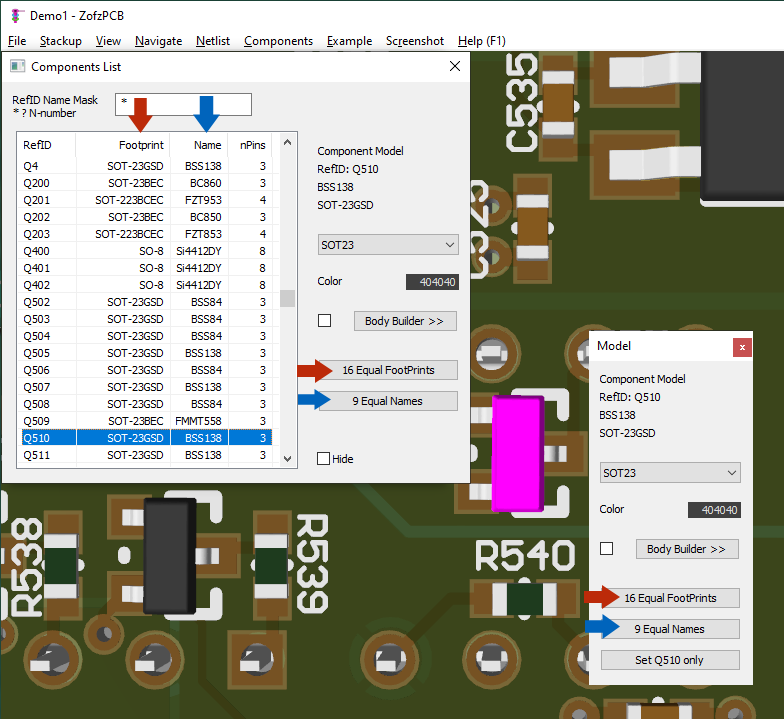The width and height of the screenshot is (784, 719).
Task: Open SOT23 dropdown in Components List
Action: (x=387, y=245)
